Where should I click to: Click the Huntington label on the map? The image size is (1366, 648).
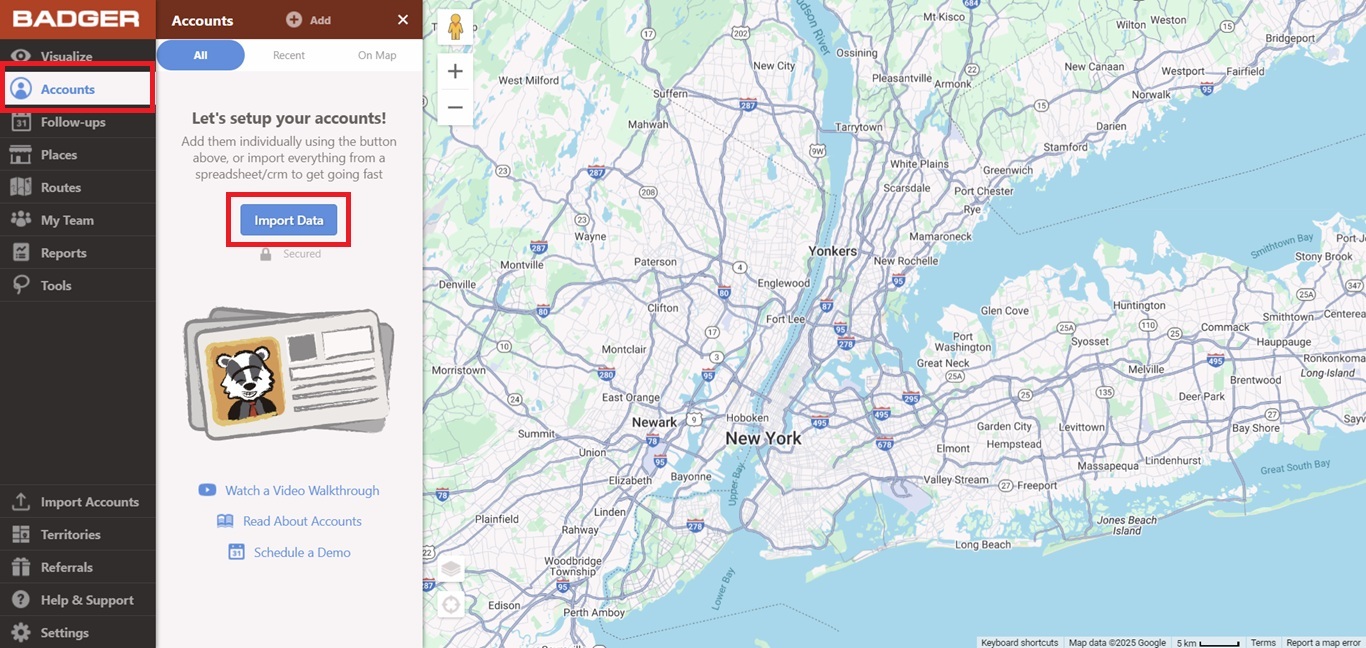pos(1139,305)
